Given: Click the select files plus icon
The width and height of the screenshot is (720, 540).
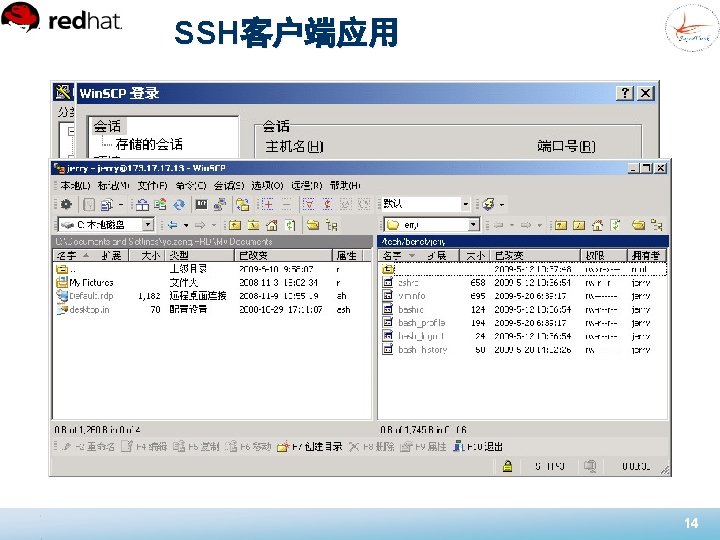Looking at the screenshot, I should (x=268, y=204).
